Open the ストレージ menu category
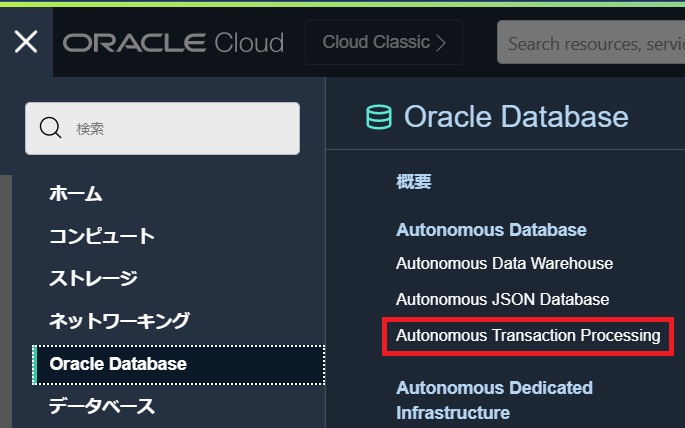The image size is (685, 428). click(93, 278)
